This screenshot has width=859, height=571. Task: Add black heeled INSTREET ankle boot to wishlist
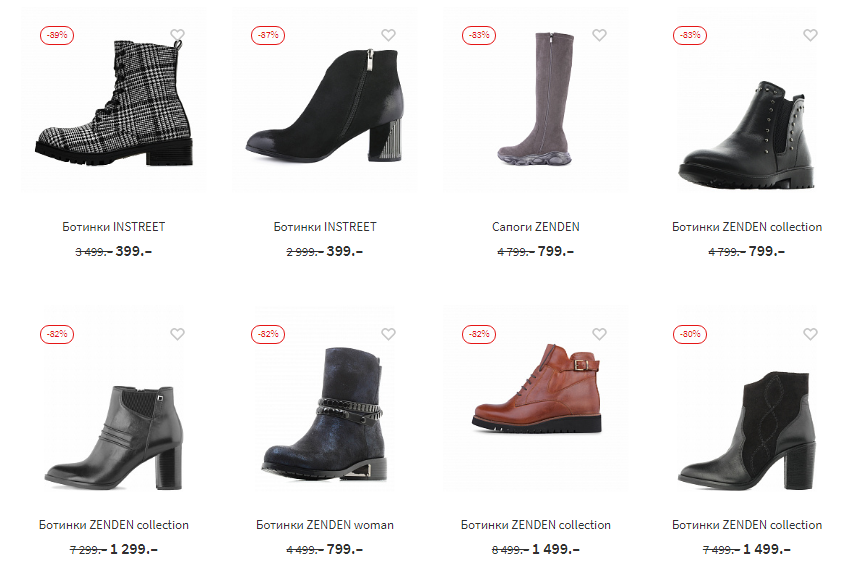(x=388, y=35)
